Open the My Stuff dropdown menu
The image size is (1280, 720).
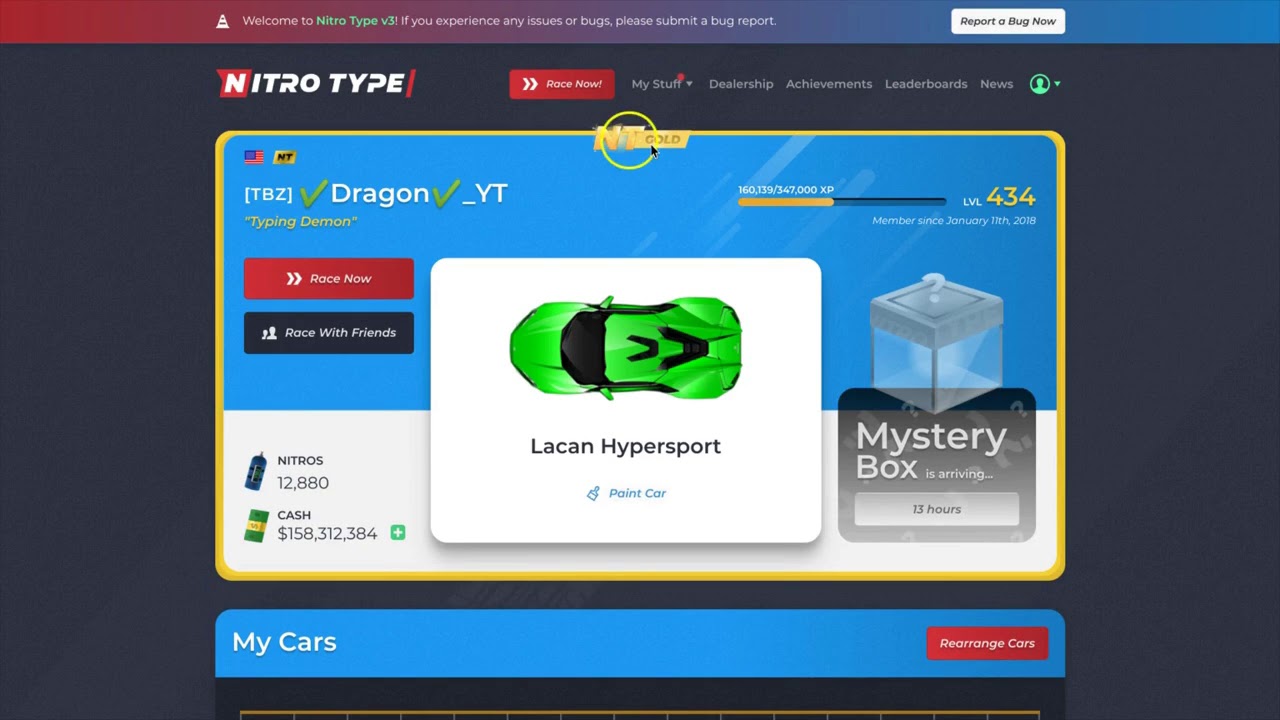click(x=662, y=84)
